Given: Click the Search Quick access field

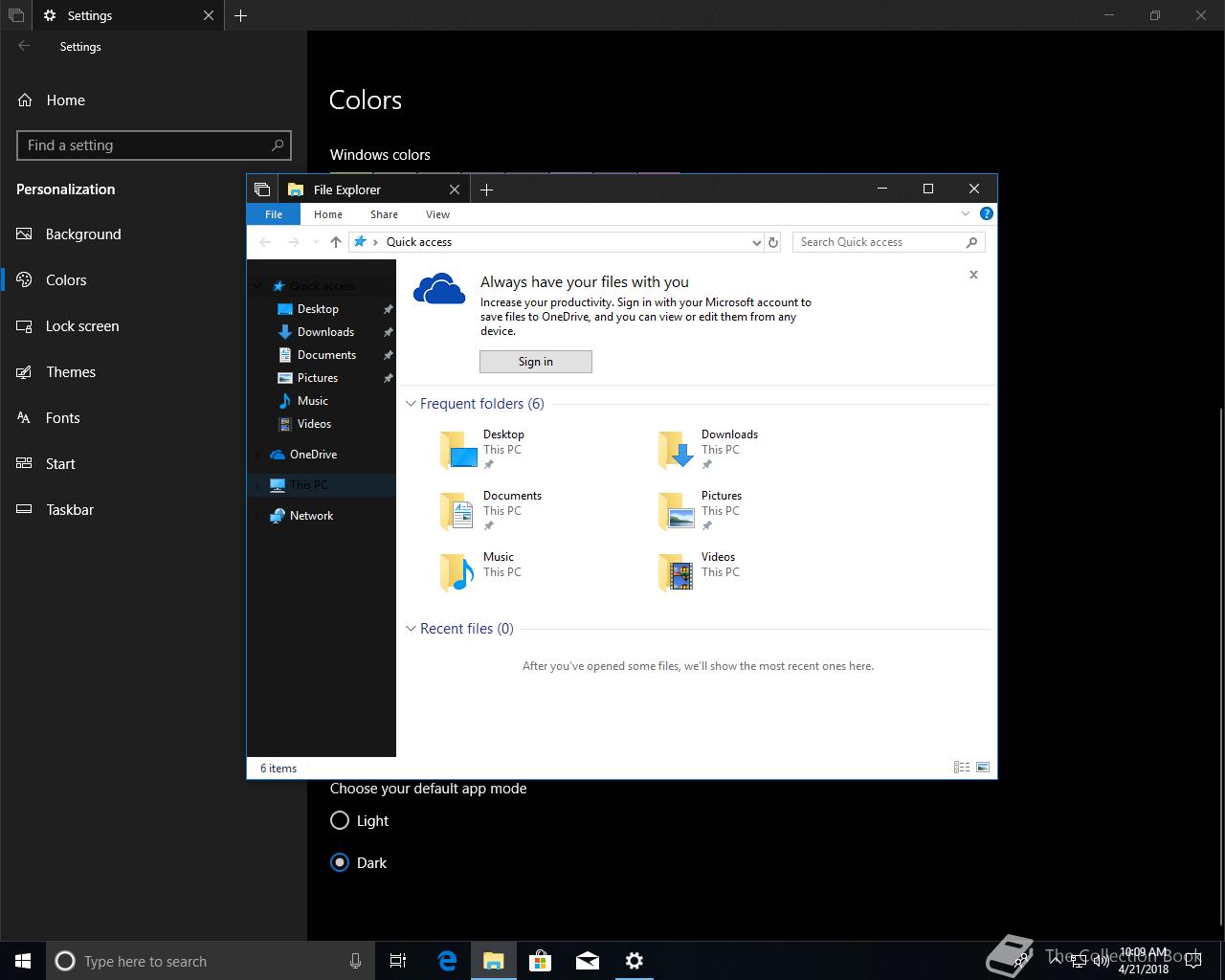Looking at the screenshot, I should click(x=889, y=242).
